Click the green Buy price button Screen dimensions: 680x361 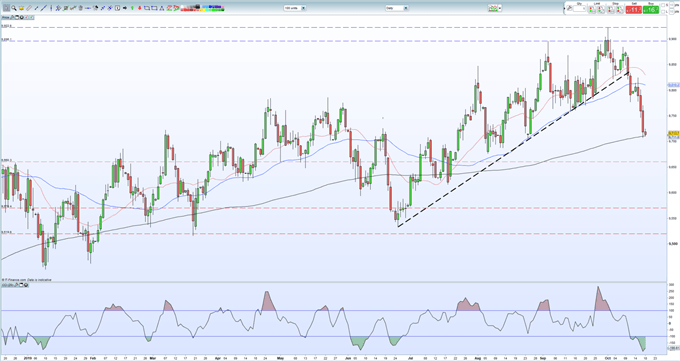(651, 10)
